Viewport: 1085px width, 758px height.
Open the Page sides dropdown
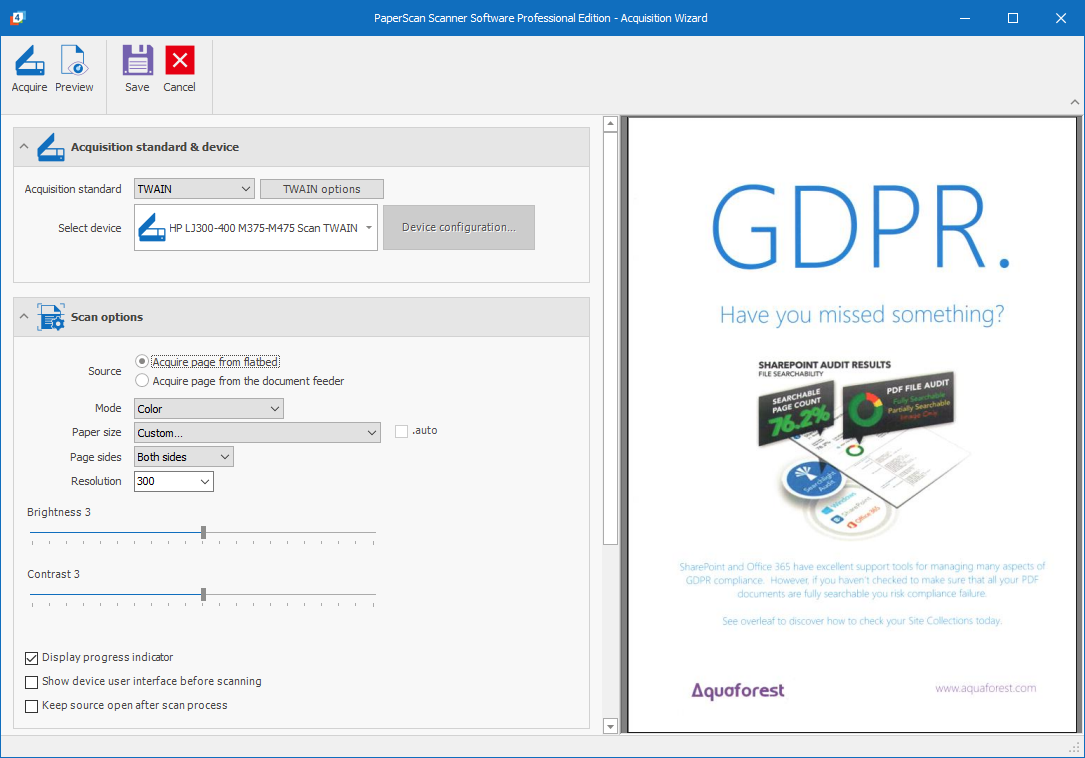(x=183, y=457)
